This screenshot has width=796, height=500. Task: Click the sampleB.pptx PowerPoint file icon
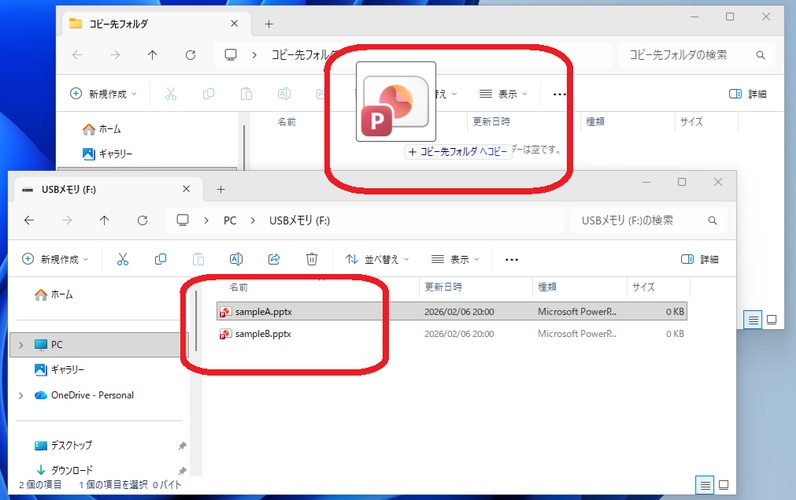pyautogui.click(x=225, y=334)
